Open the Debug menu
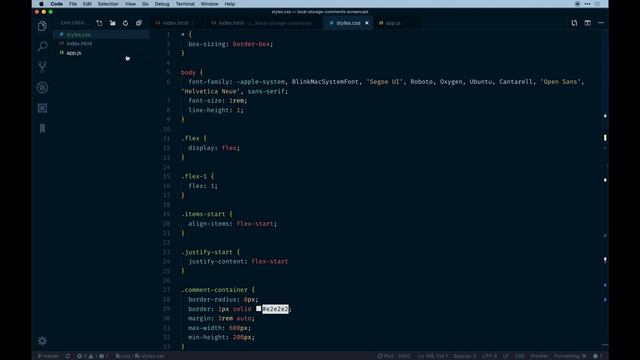This screenshot has height=360, width=640. click(x=162, y=4)
